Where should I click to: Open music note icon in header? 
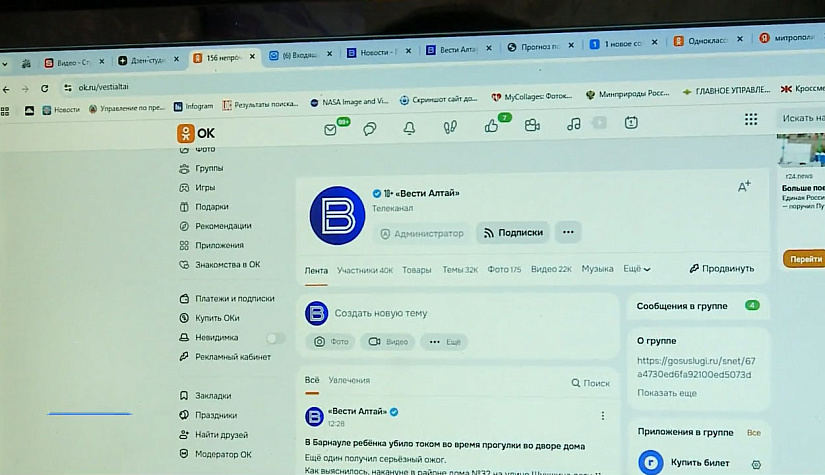click(573, 124)
